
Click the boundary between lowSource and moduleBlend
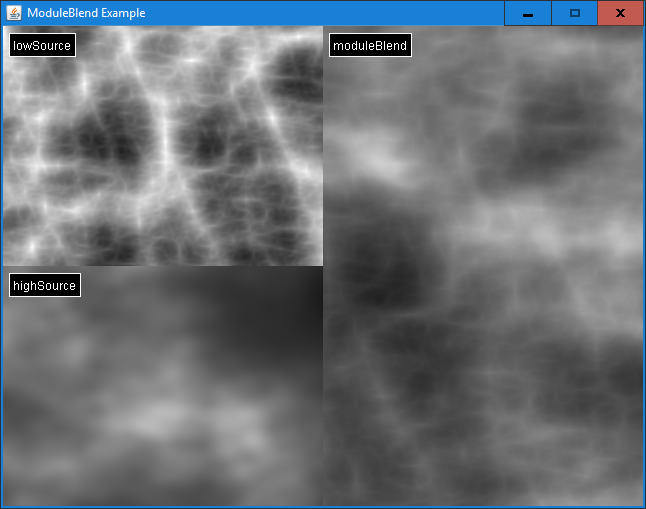pyautogui.click(x=323, y=150)
